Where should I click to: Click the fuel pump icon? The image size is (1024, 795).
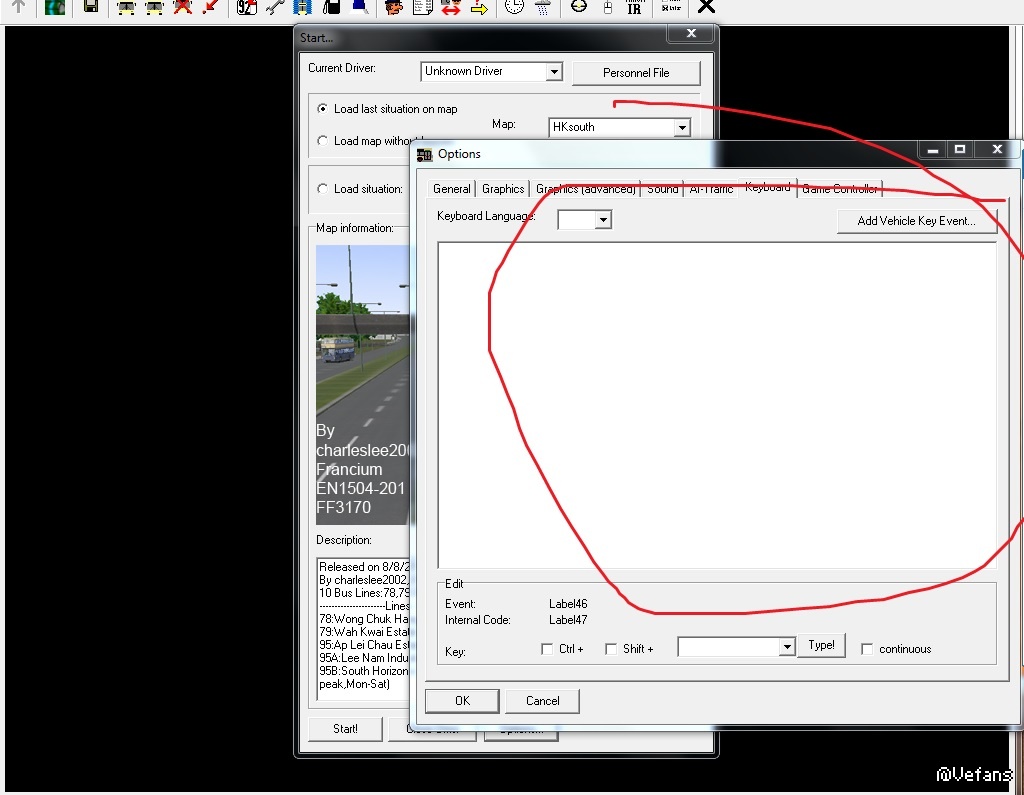[333, 7]
